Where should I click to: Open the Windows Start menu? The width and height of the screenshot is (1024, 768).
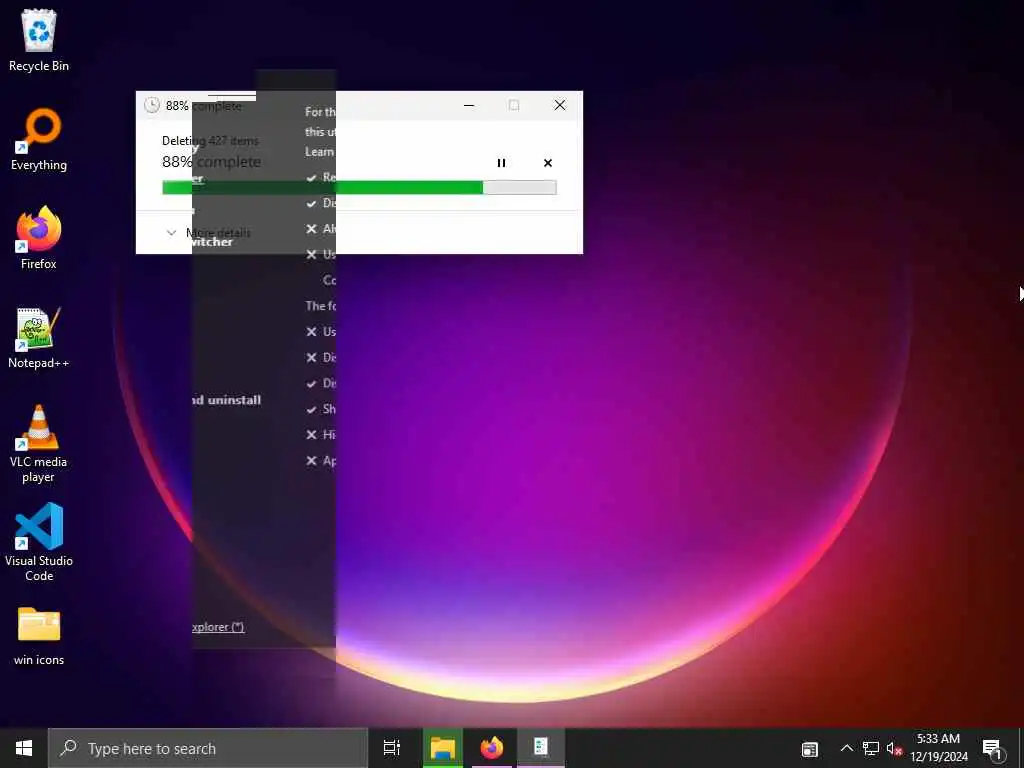coord(24,748)
